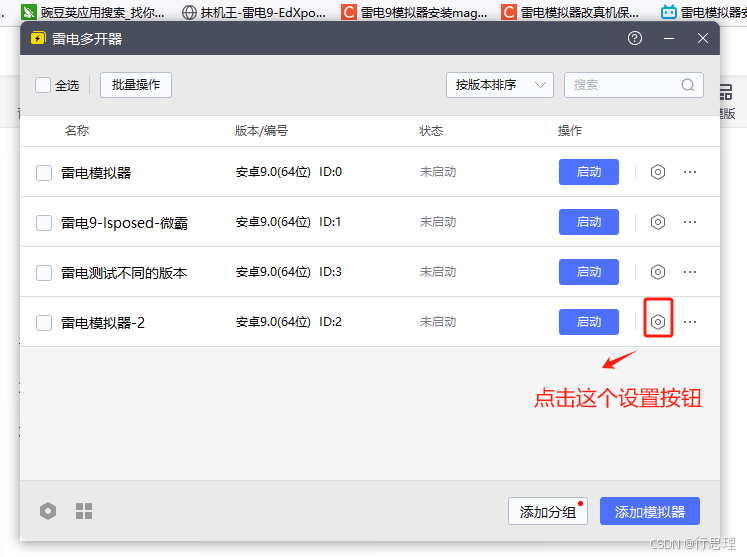Click the 雷电多开器 title bar logo
Screen dimensions: 747x557
pyautogui.click(x=38, y=38)
